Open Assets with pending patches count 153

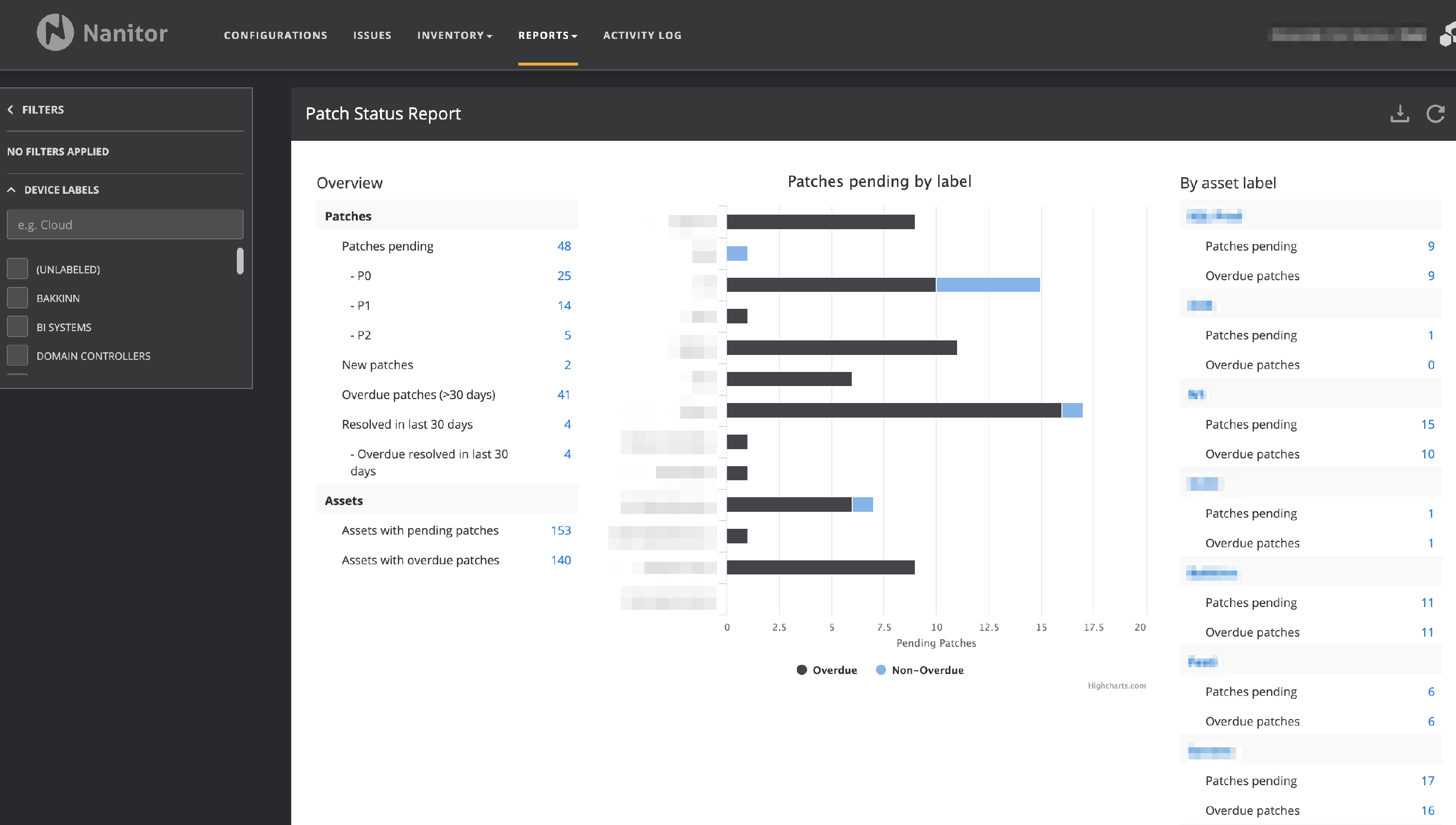[x=560, y=530]
